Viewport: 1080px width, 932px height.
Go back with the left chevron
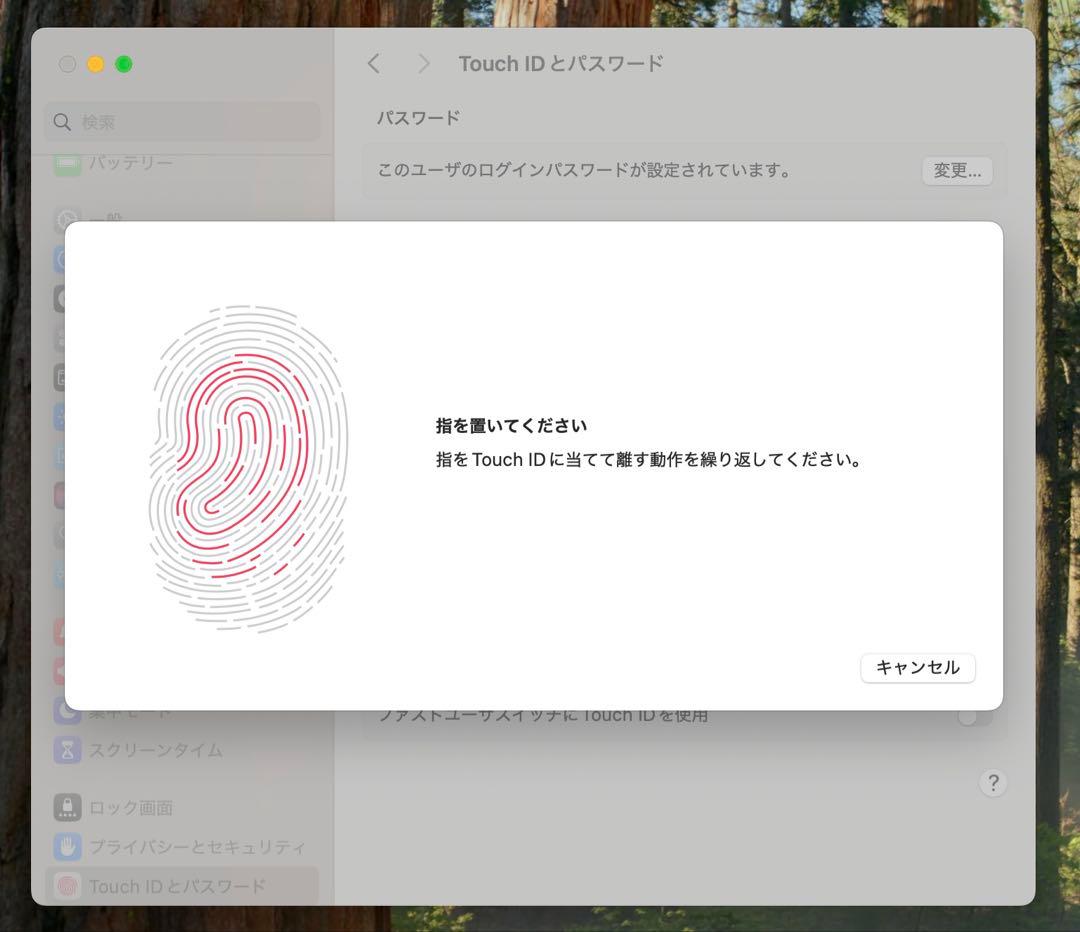pos(374,64)
